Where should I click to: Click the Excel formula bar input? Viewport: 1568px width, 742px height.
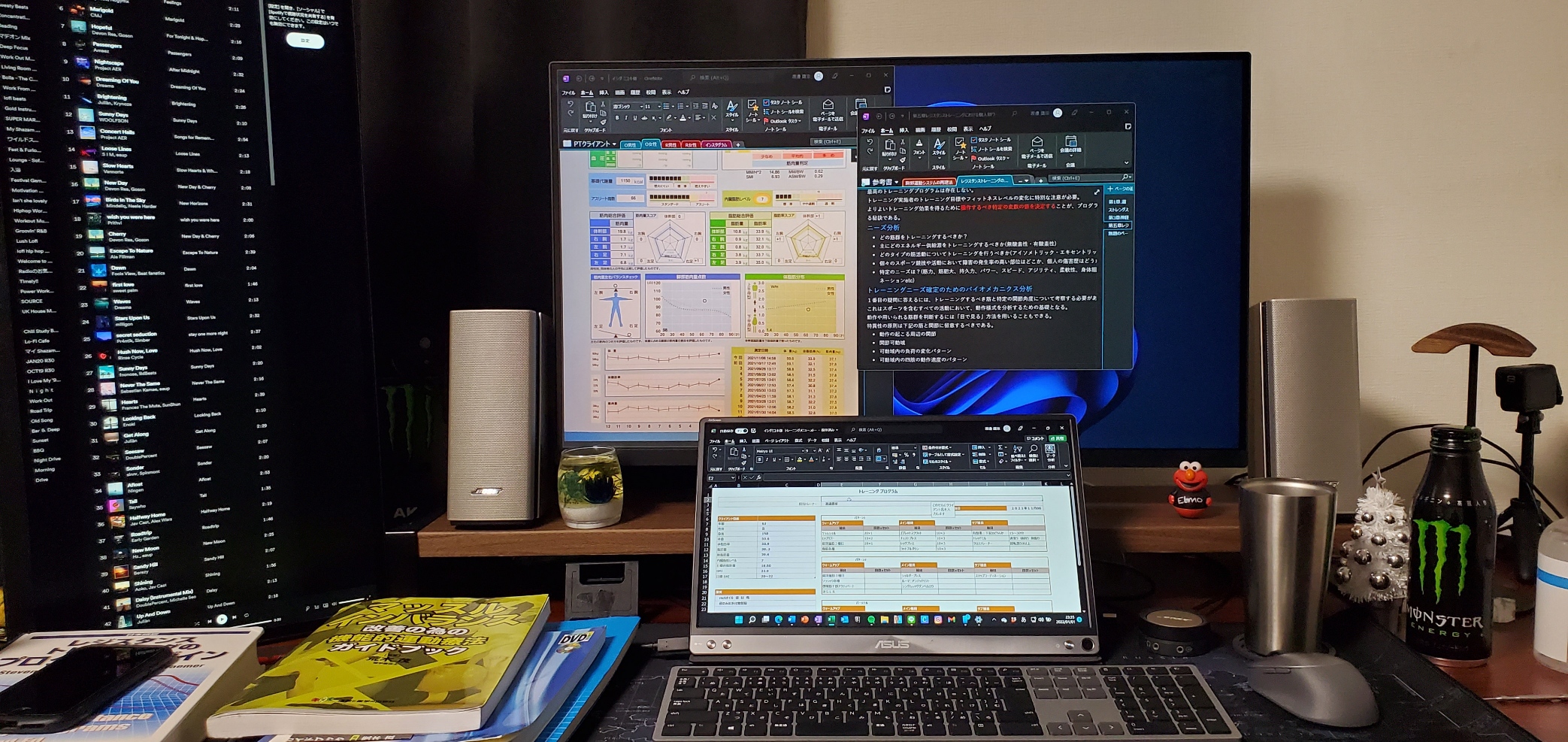(916, 477)
